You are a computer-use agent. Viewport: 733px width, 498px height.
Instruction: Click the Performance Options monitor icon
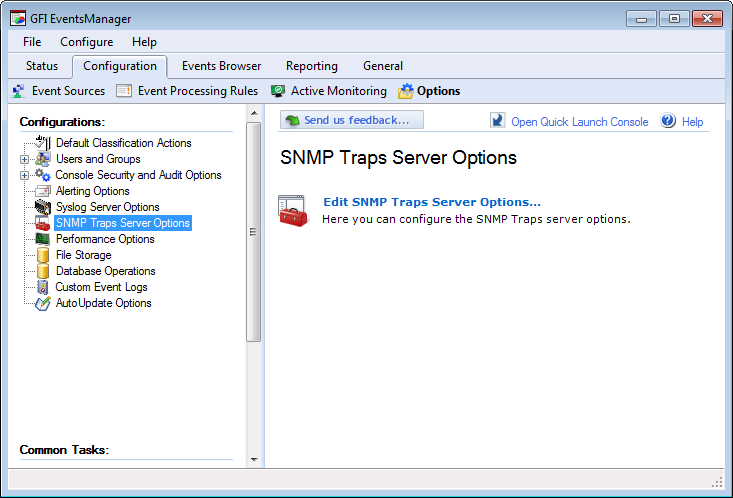[43, 239]
